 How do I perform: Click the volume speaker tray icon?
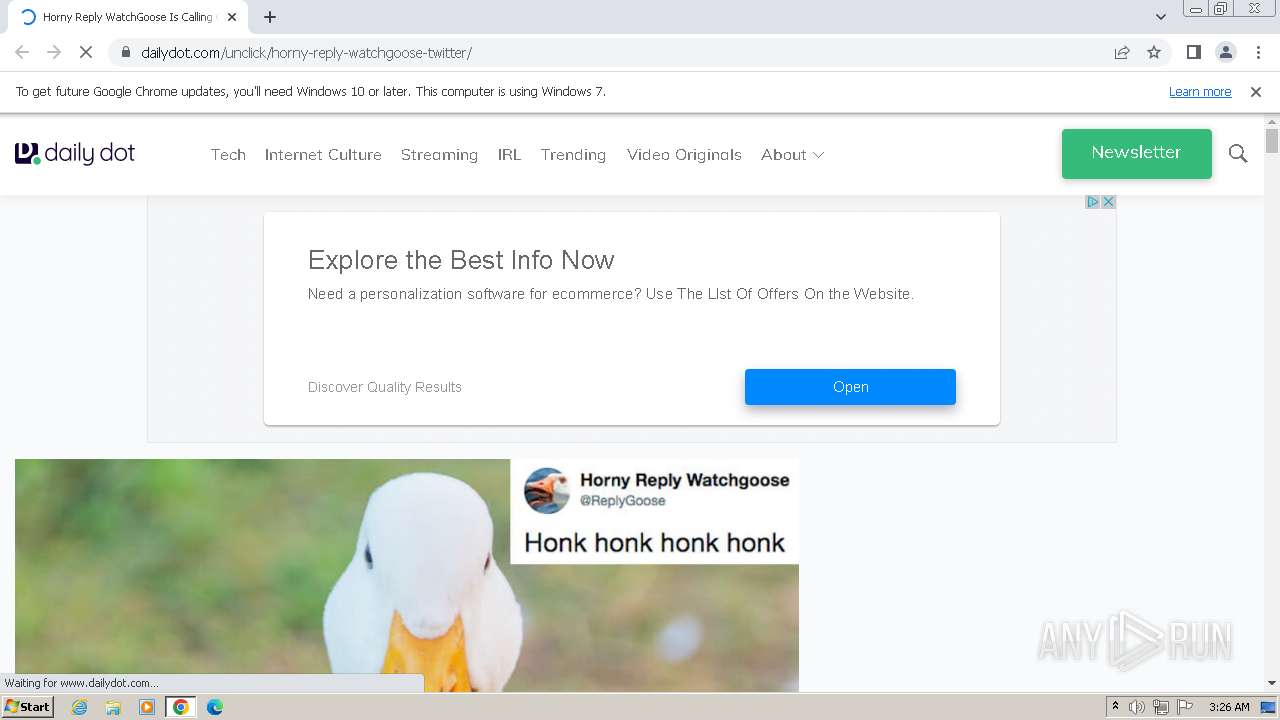[1137, 707]
